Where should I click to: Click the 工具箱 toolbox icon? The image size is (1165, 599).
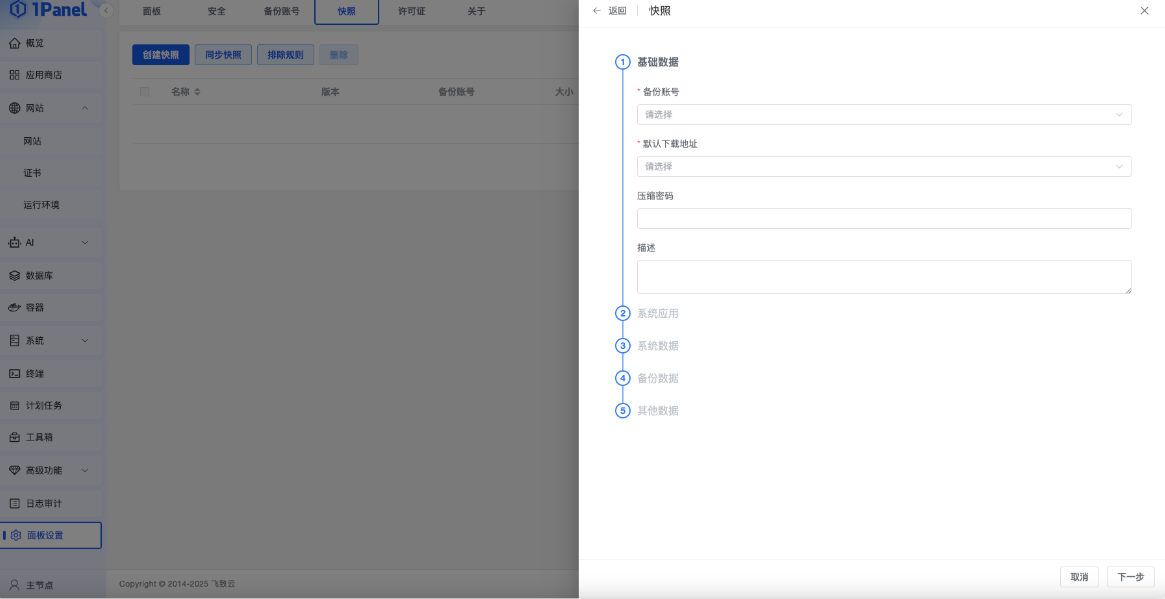15,437
